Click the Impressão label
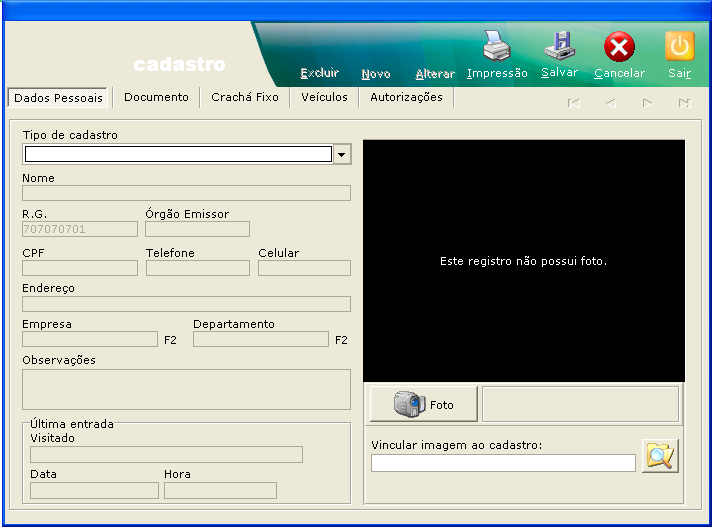This screenshot has width=714, height=528. point(497,73)
